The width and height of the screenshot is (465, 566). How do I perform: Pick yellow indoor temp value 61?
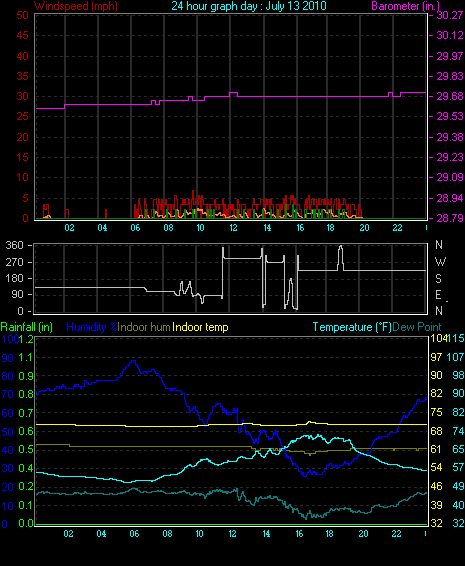(436, 449)
